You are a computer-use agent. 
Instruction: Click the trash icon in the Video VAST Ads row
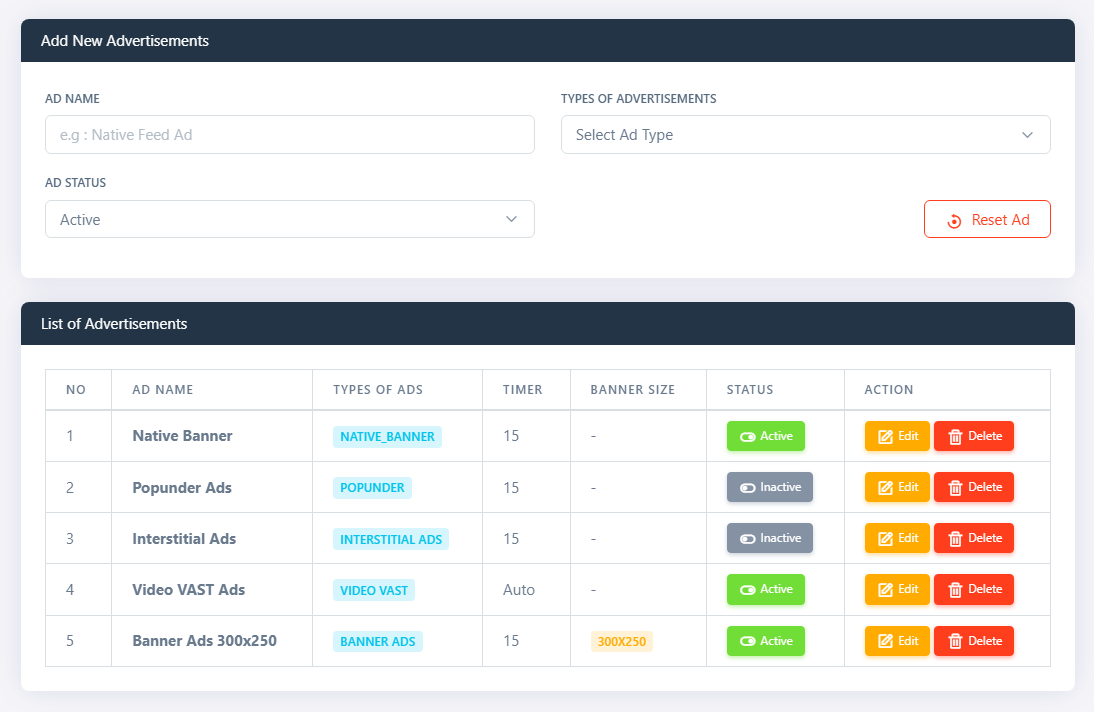955,590
